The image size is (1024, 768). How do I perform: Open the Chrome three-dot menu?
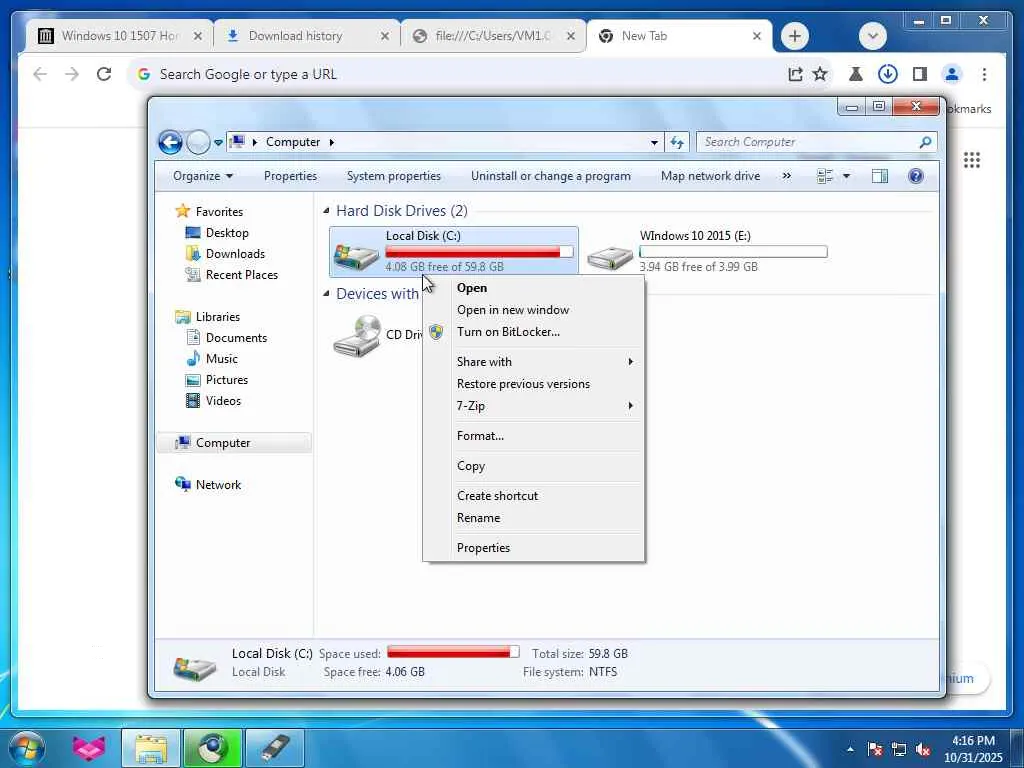click(984, 74)
